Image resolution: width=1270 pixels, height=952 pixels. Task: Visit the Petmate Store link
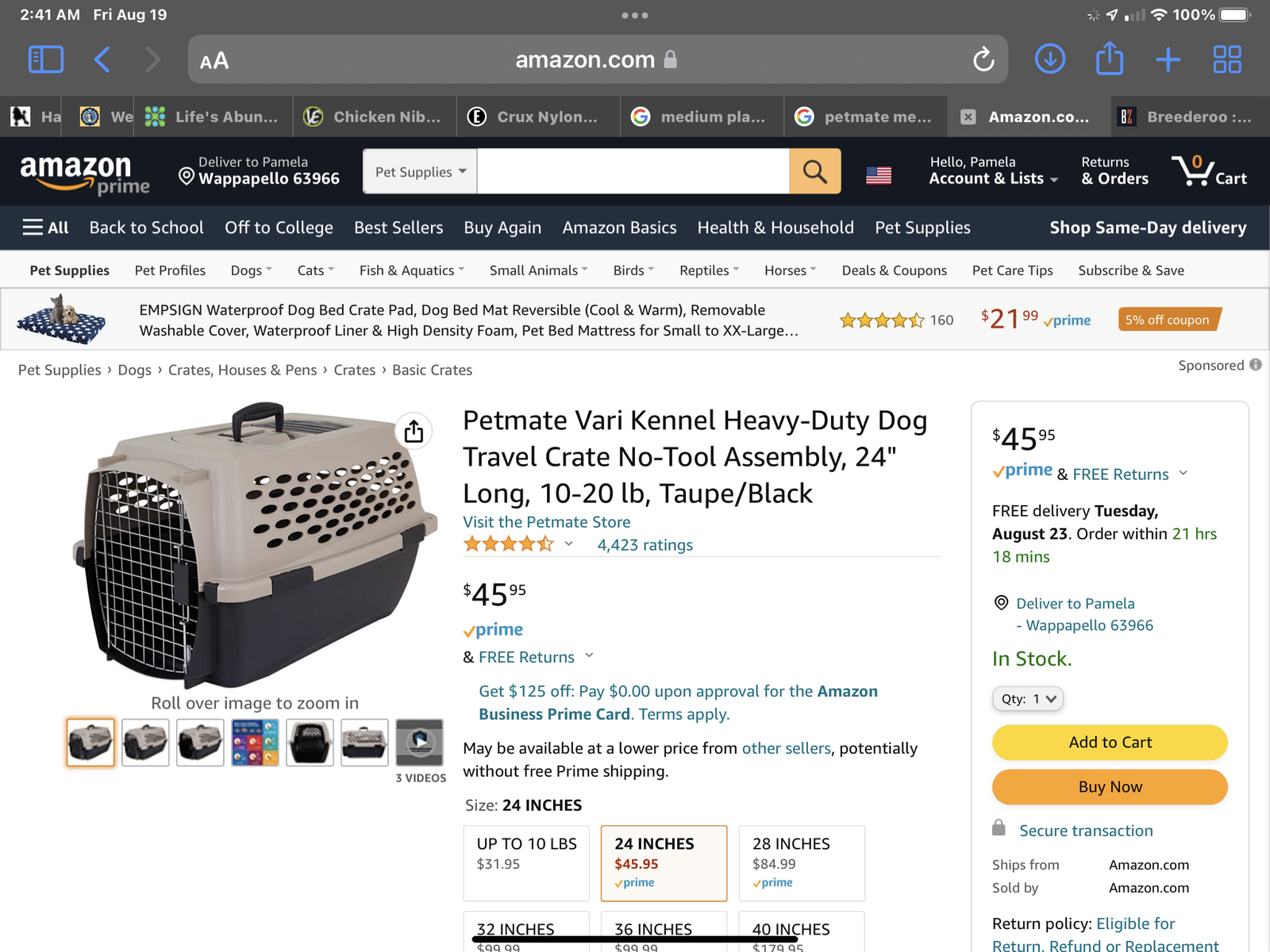coord(547,522)
